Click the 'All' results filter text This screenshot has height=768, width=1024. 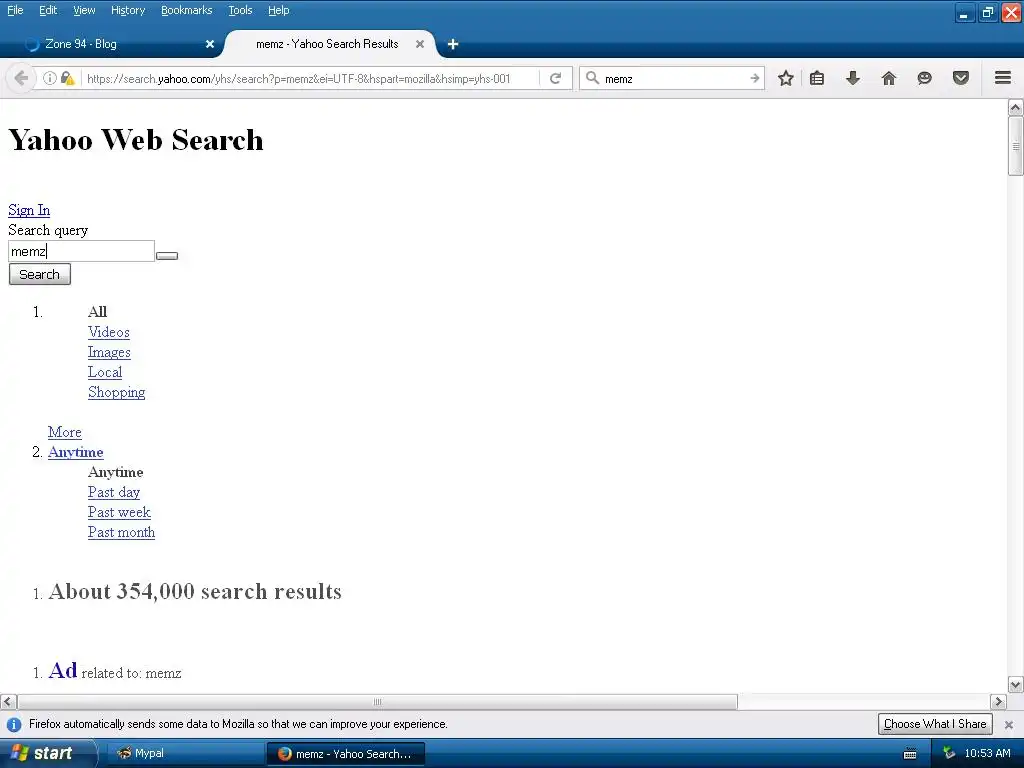pyautogui.click(x=97, y=312)
